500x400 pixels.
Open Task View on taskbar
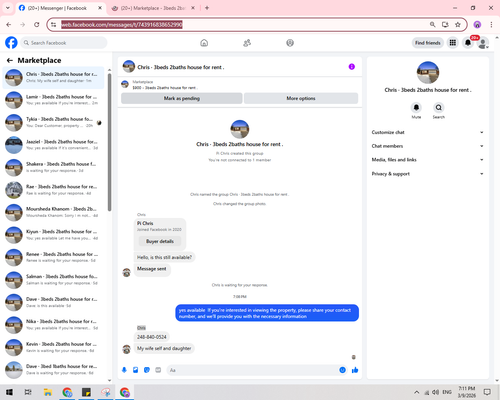(28, 392)
